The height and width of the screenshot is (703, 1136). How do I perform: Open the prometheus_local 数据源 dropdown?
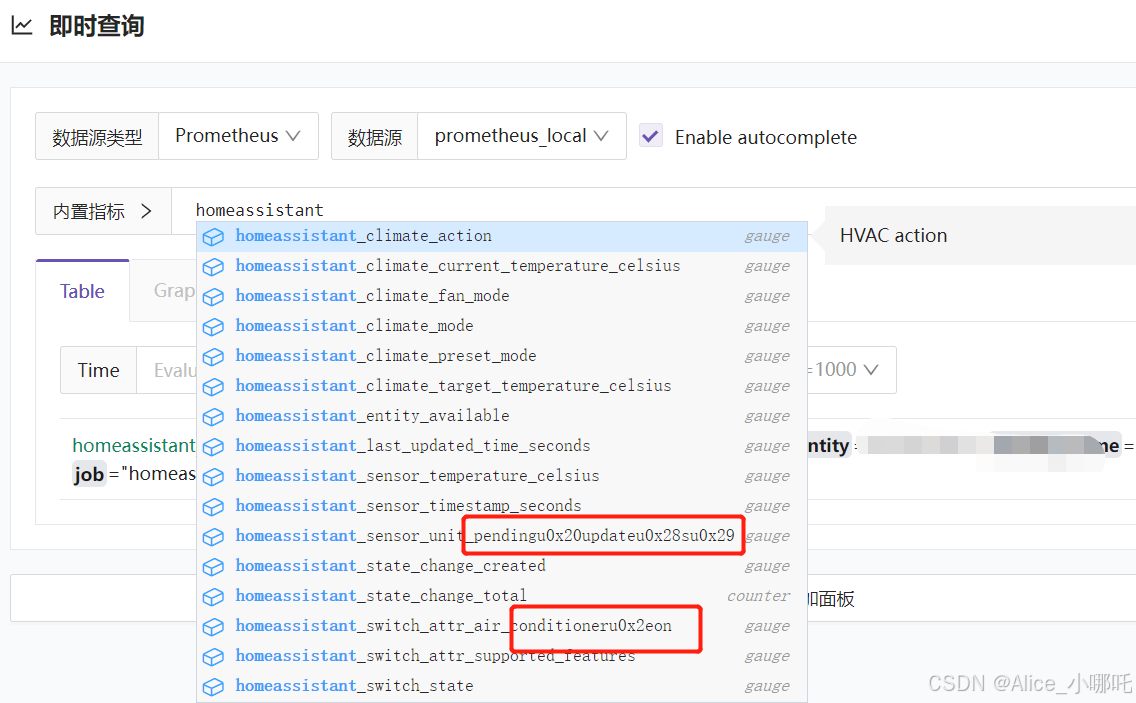[x=522, y=136]
